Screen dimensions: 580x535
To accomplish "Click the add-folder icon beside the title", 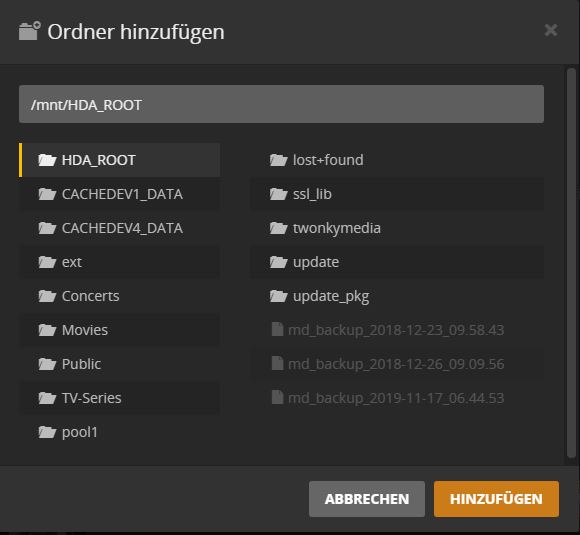I will 30,31.
